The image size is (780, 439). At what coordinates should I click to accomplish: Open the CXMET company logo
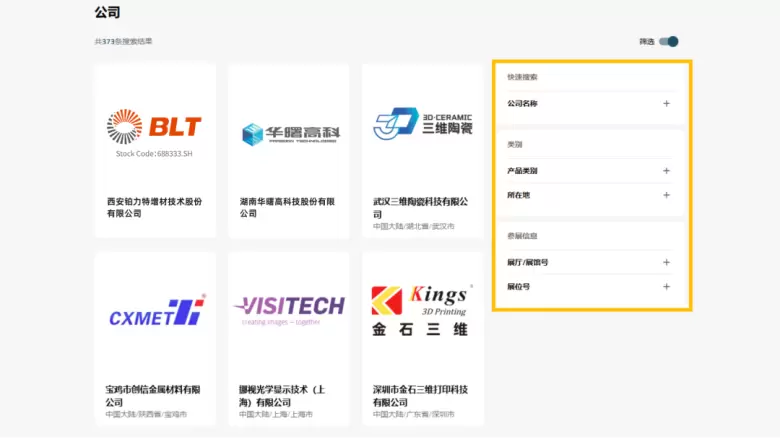point(157,310)
